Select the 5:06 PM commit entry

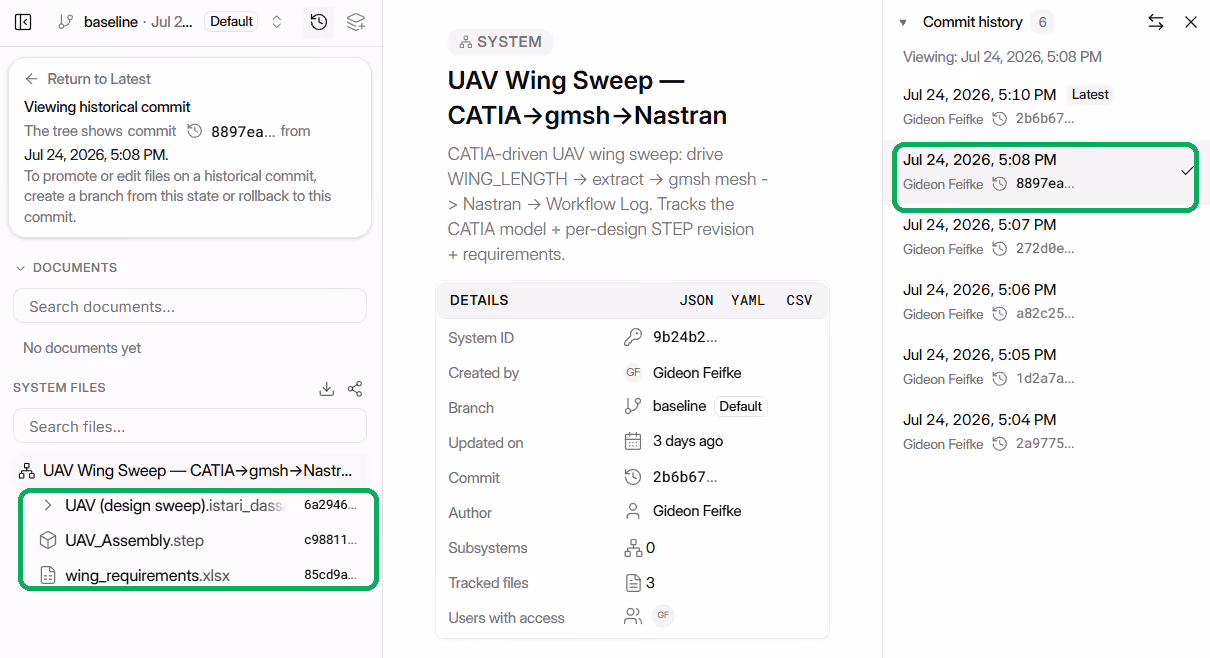click(x=1046, y=302)
